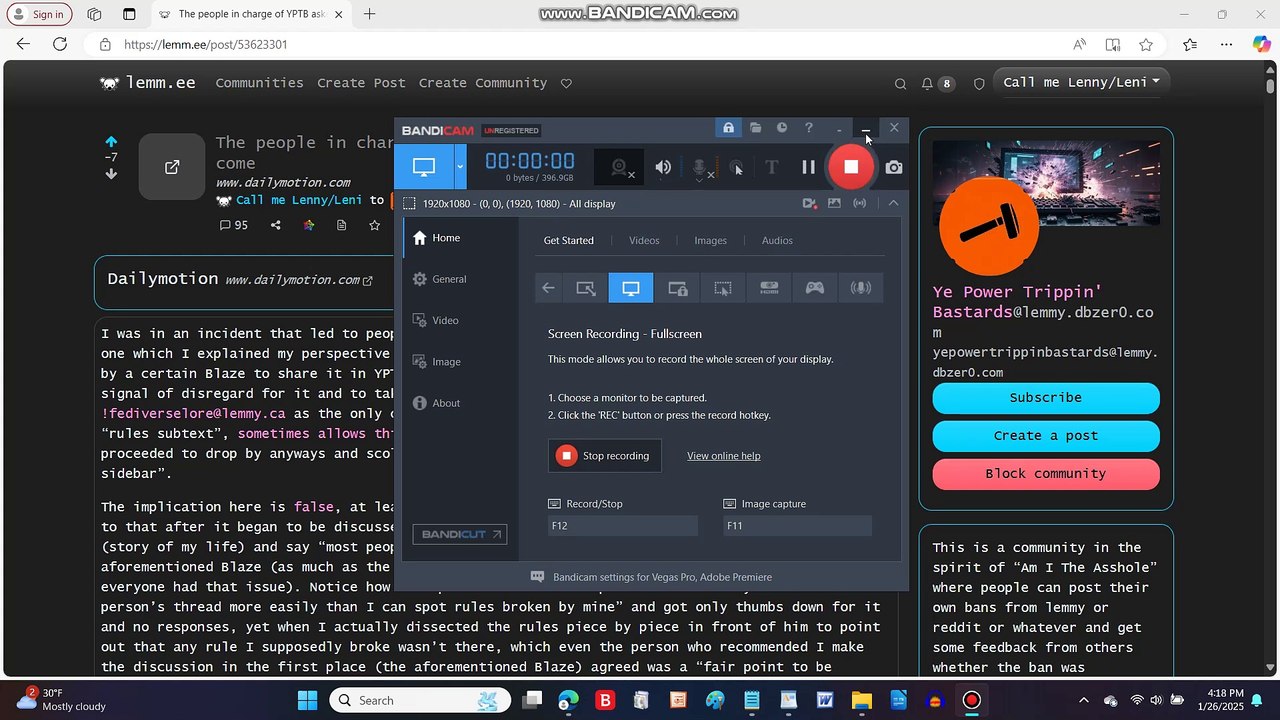
Task: Switch to the Get Started tab
Action: click(x=568, y=240)
